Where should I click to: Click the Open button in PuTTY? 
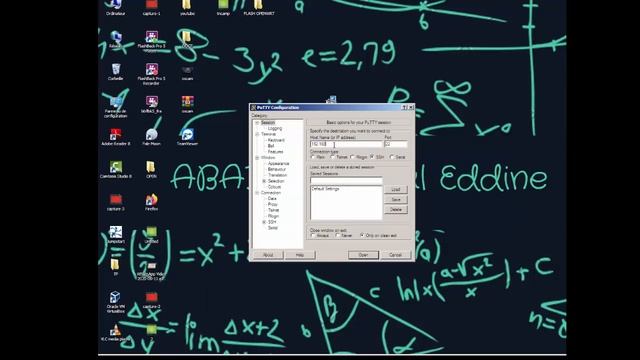[363, 255]
